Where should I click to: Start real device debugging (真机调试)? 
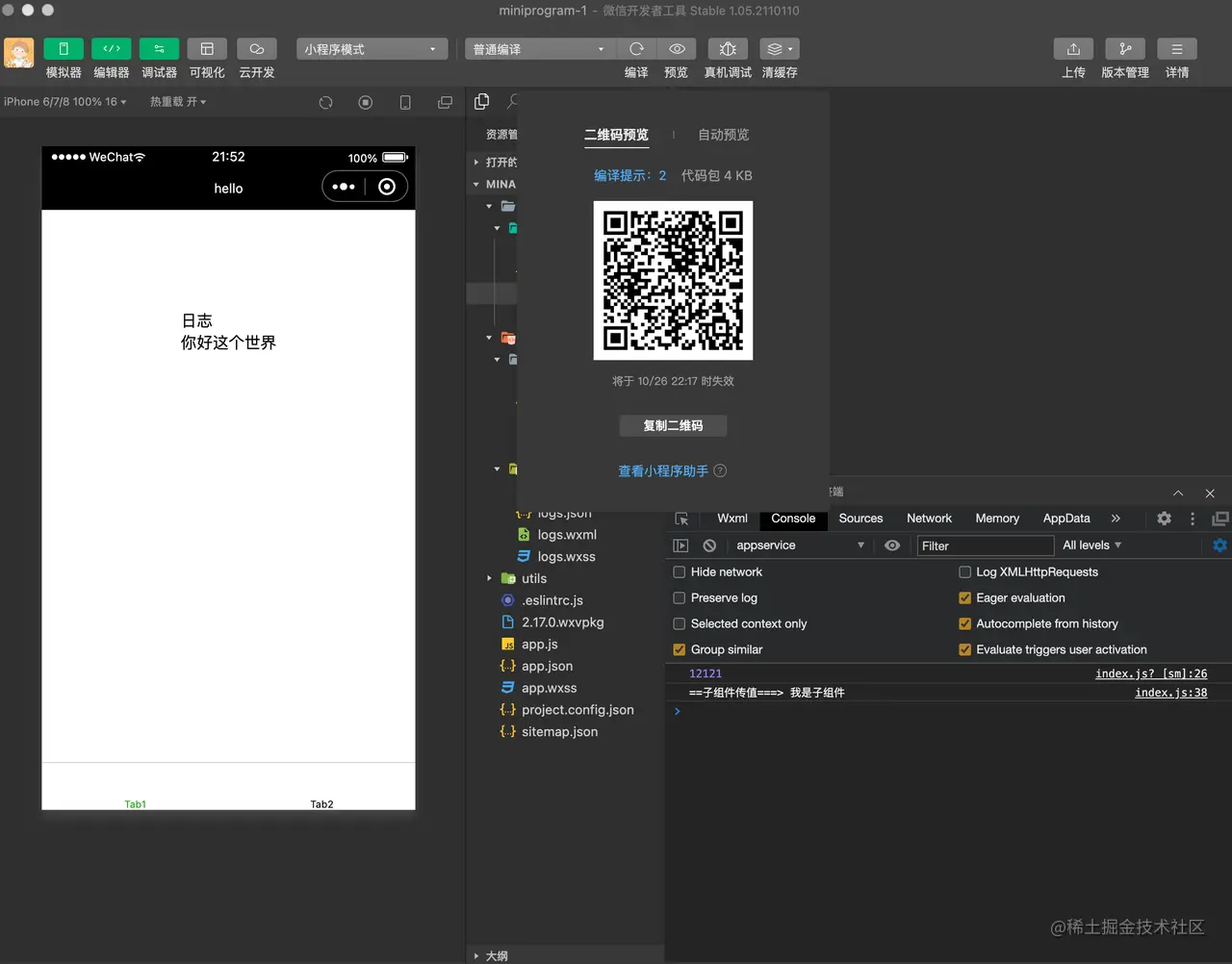coord(728,49)
